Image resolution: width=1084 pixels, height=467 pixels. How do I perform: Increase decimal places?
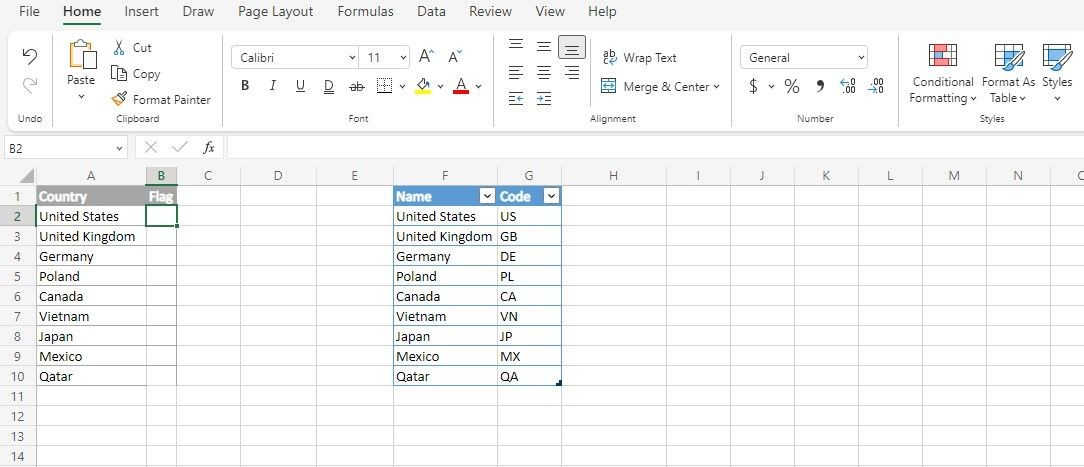tap(848, 86)
